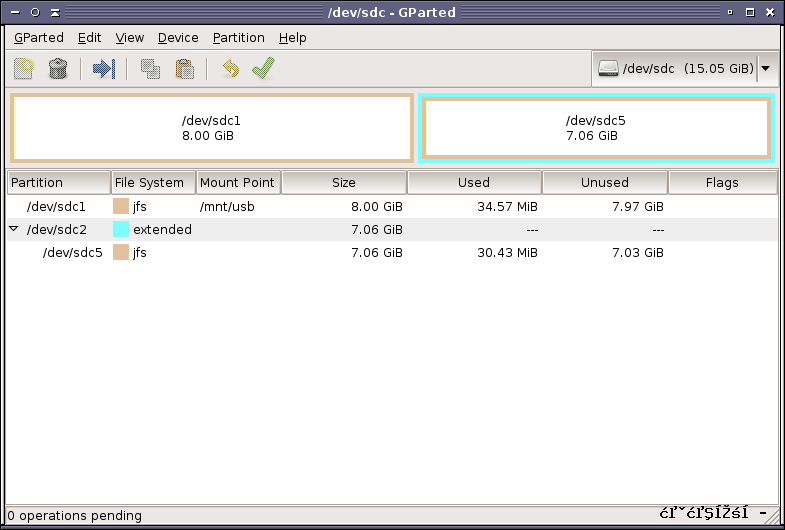The width and height of the screenshot is (785, 530).
Task: Sort by the Partition column header
Action: coord(59,182)
